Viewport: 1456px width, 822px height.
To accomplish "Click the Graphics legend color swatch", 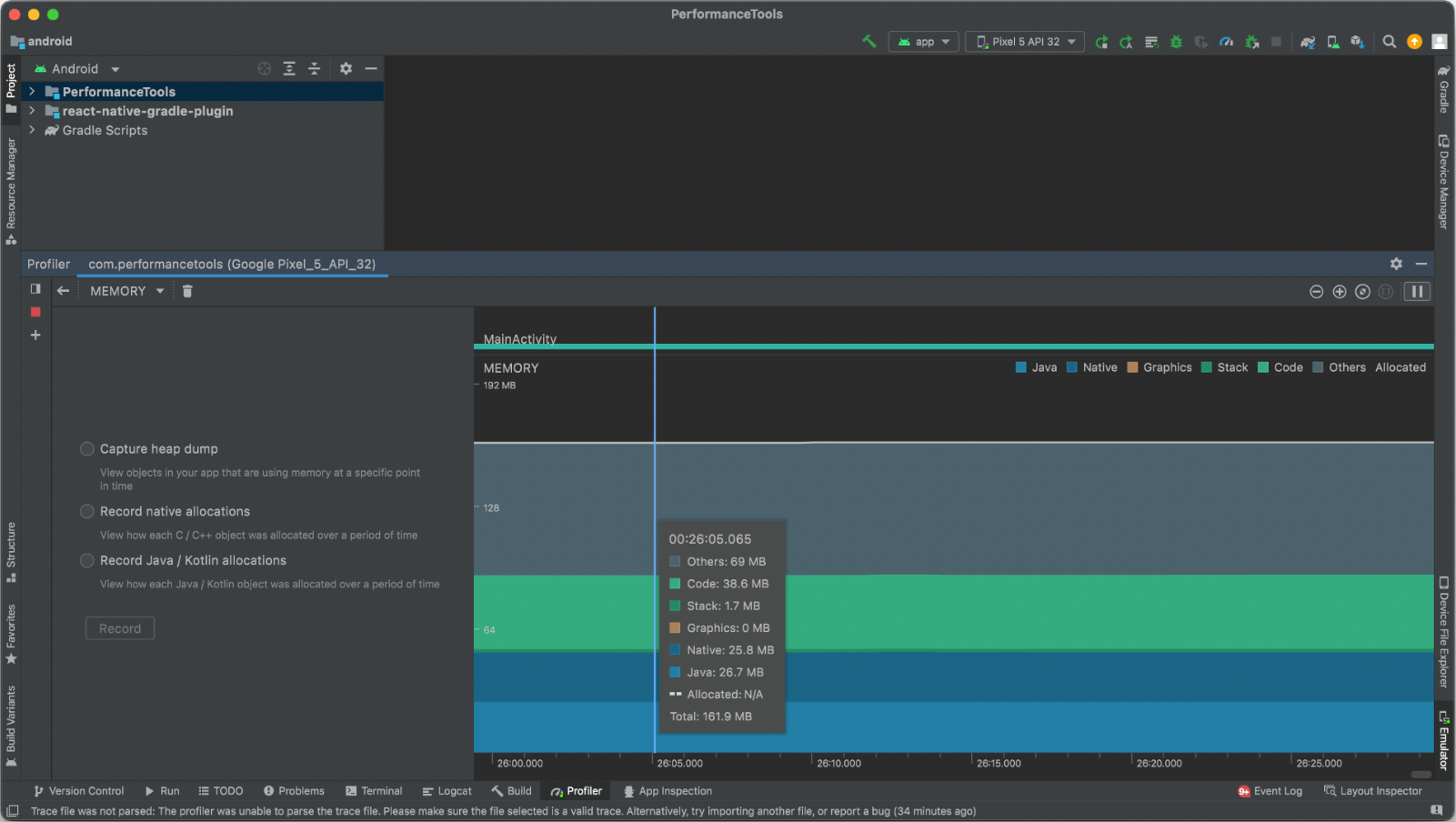I will click(x=1132, y=367).
